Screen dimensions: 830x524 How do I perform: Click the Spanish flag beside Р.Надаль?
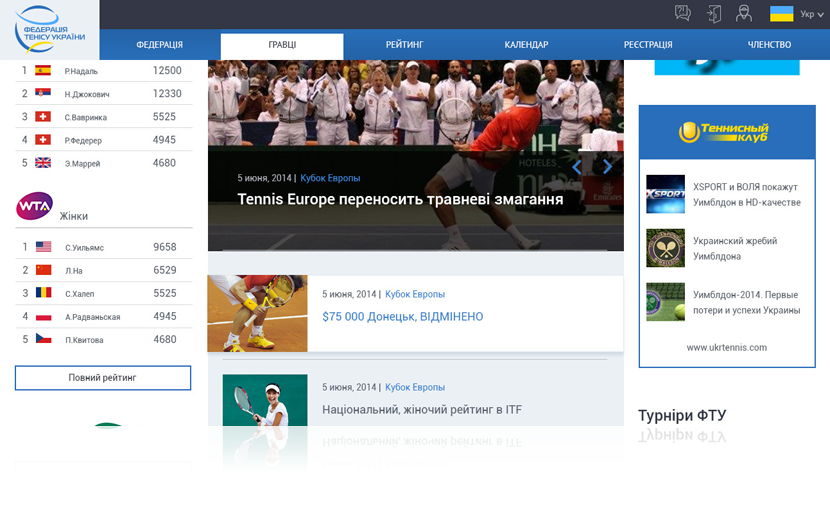coord(43,70)
